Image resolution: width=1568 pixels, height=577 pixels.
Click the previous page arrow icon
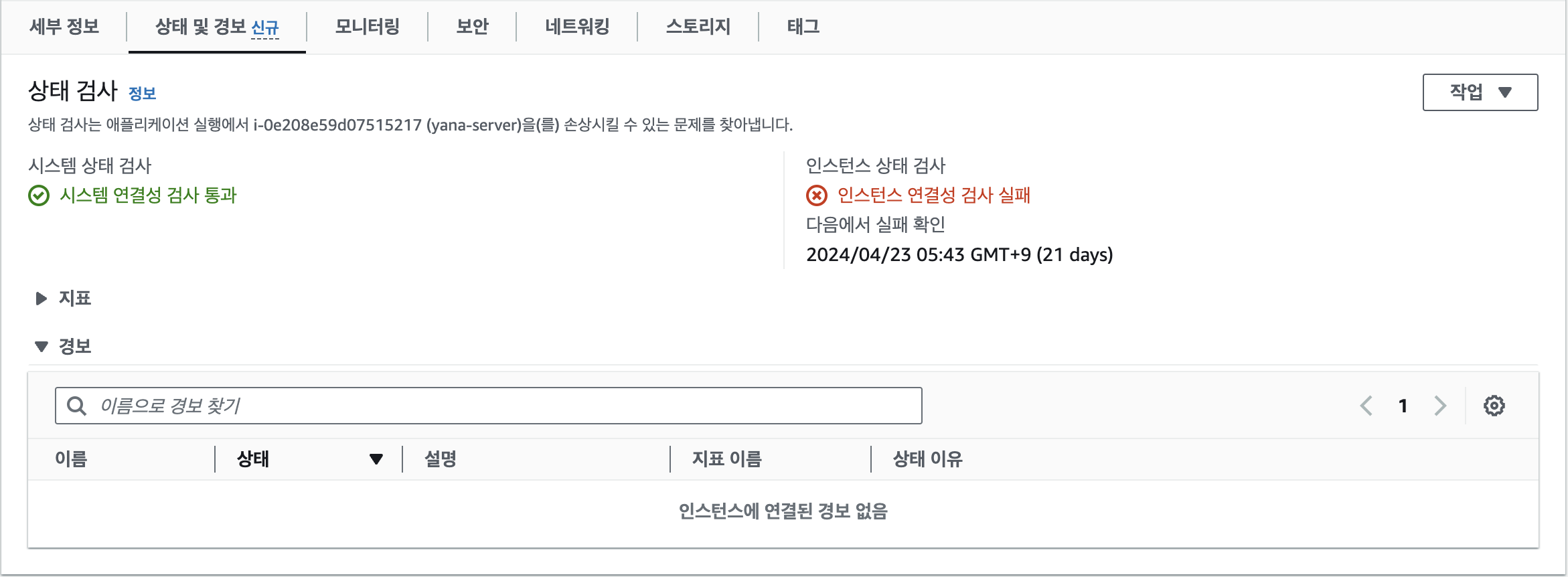pyautogui.click(x=1366, y=405)
